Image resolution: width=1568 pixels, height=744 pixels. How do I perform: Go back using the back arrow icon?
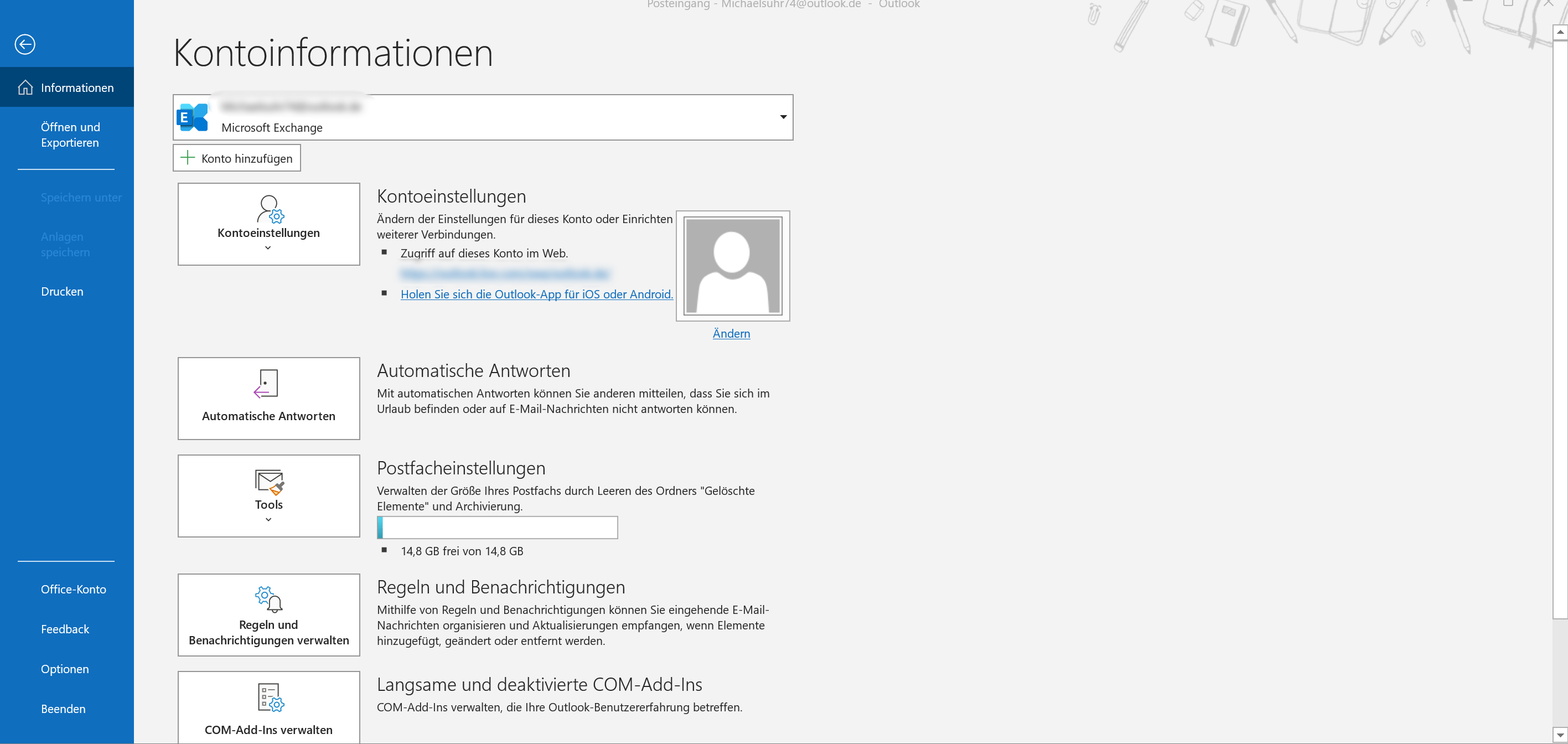(x=25, y=44)
